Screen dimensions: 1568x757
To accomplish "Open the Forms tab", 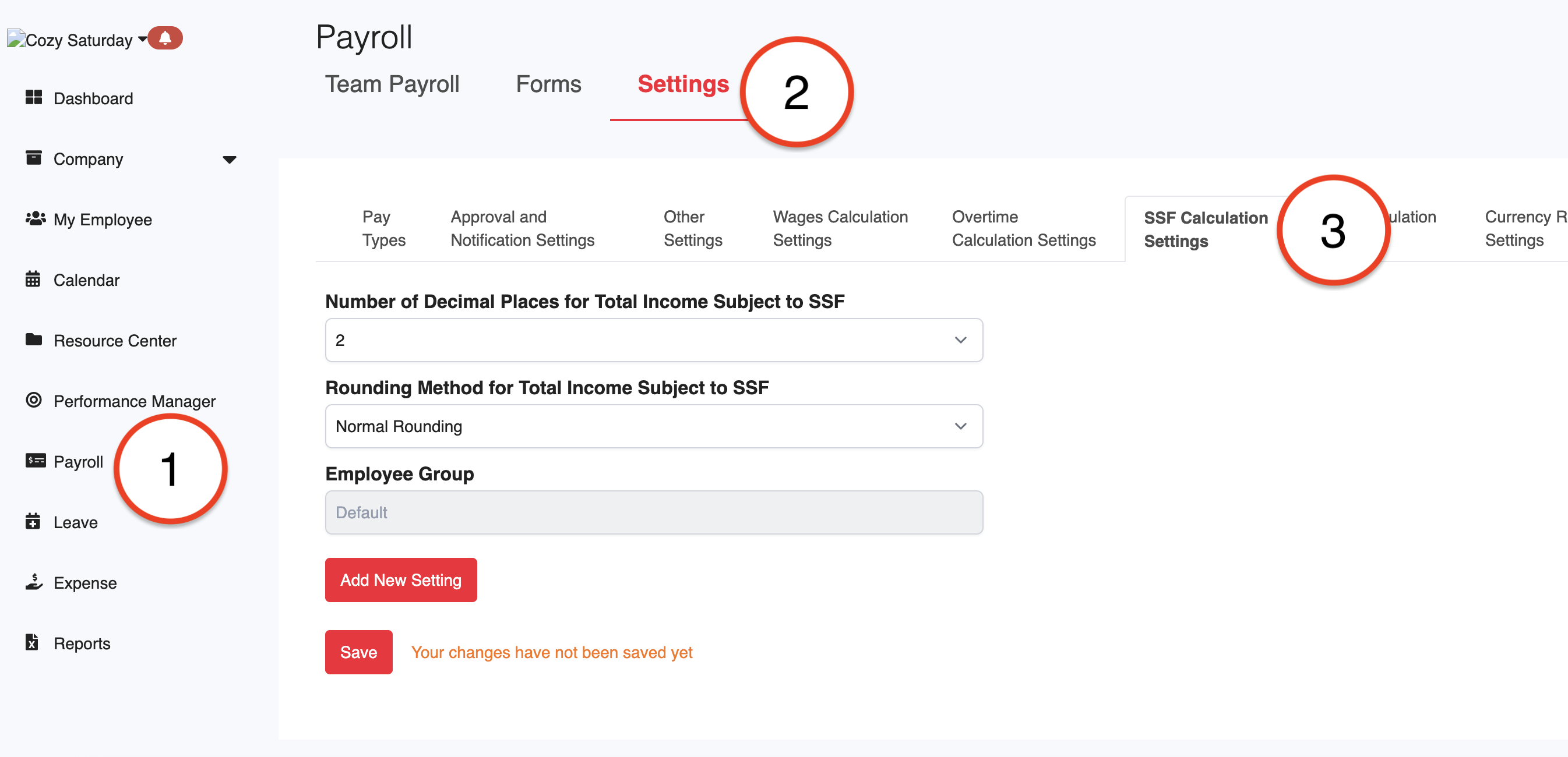I will click(x=548, y=84).
